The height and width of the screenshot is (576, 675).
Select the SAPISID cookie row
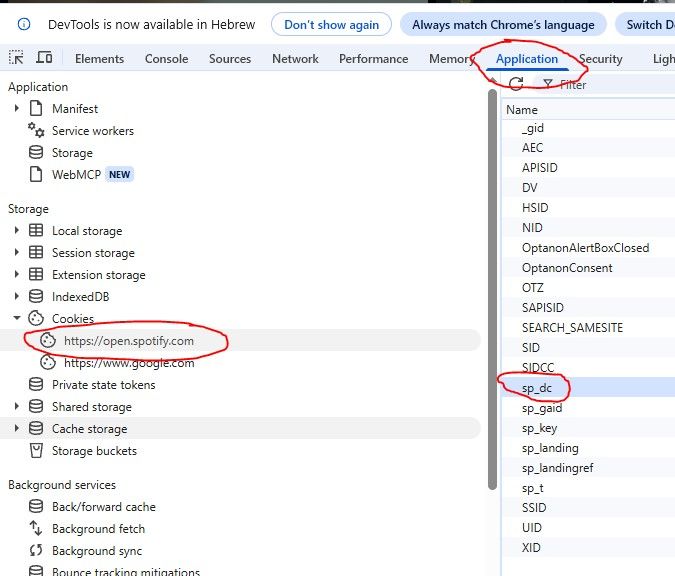[x=588, y=307]
